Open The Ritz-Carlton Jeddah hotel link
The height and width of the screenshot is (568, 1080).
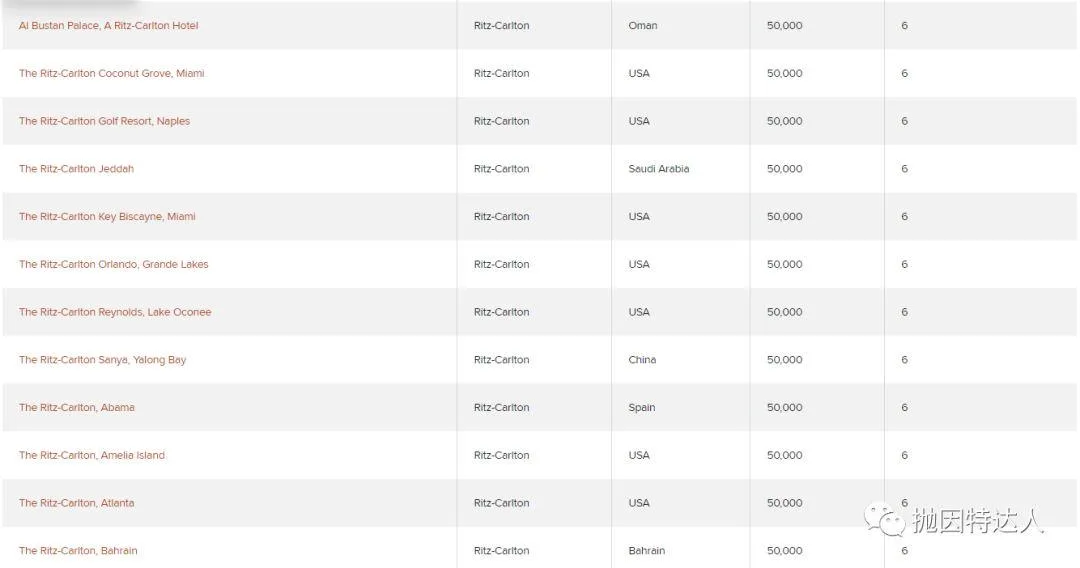[x=76, y=169]
